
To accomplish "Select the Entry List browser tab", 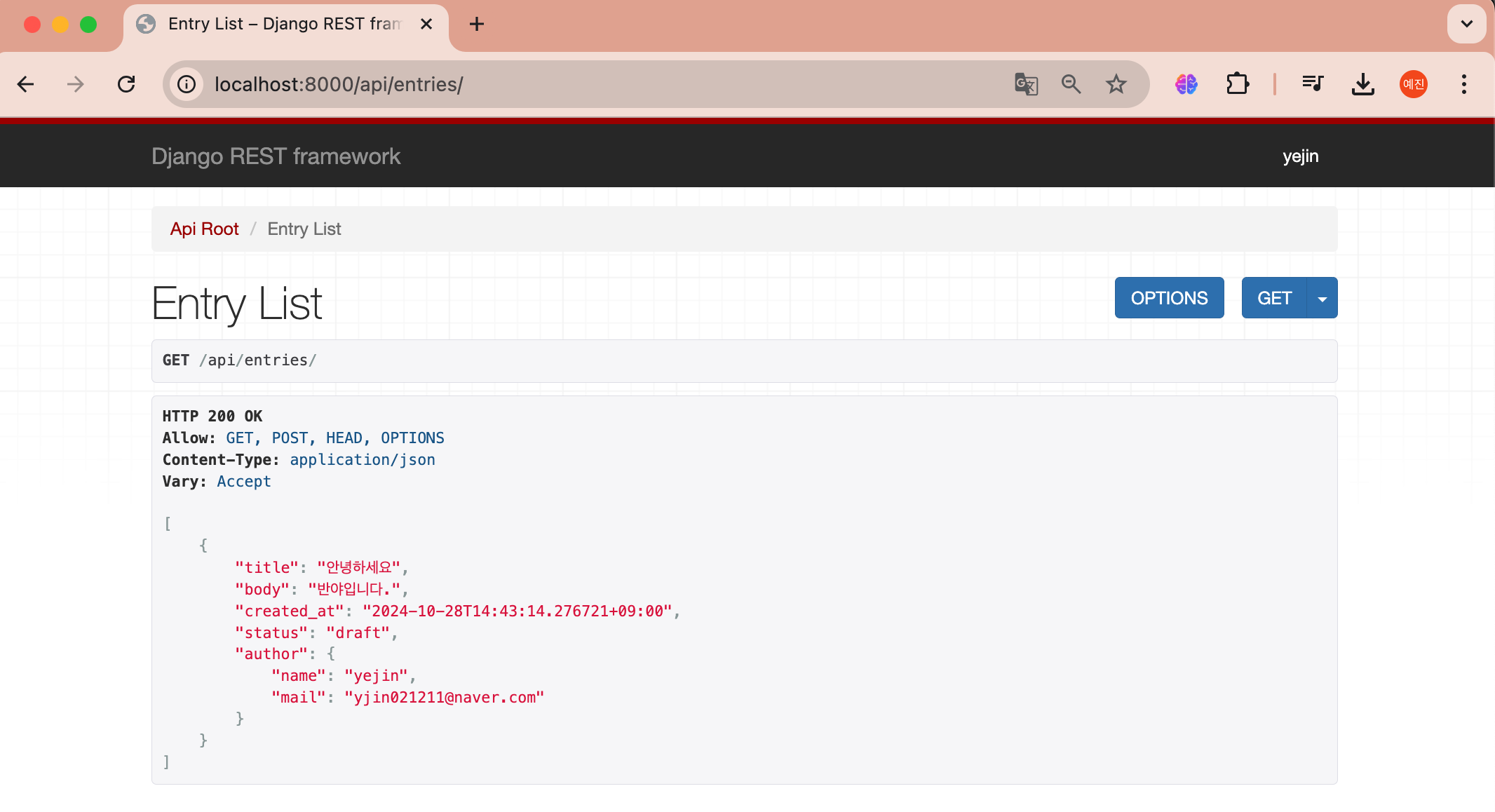I will coord(284,24).
